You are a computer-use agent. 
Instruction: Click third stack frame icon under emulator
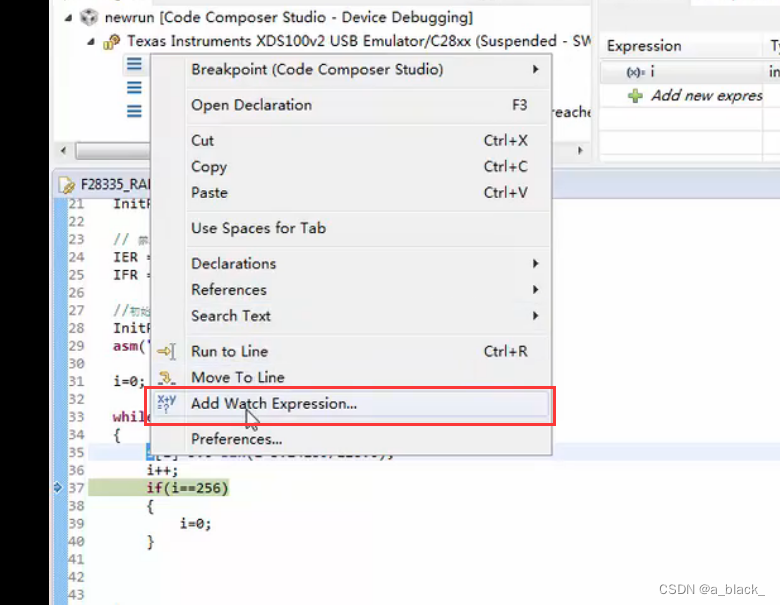click(134, 111)
